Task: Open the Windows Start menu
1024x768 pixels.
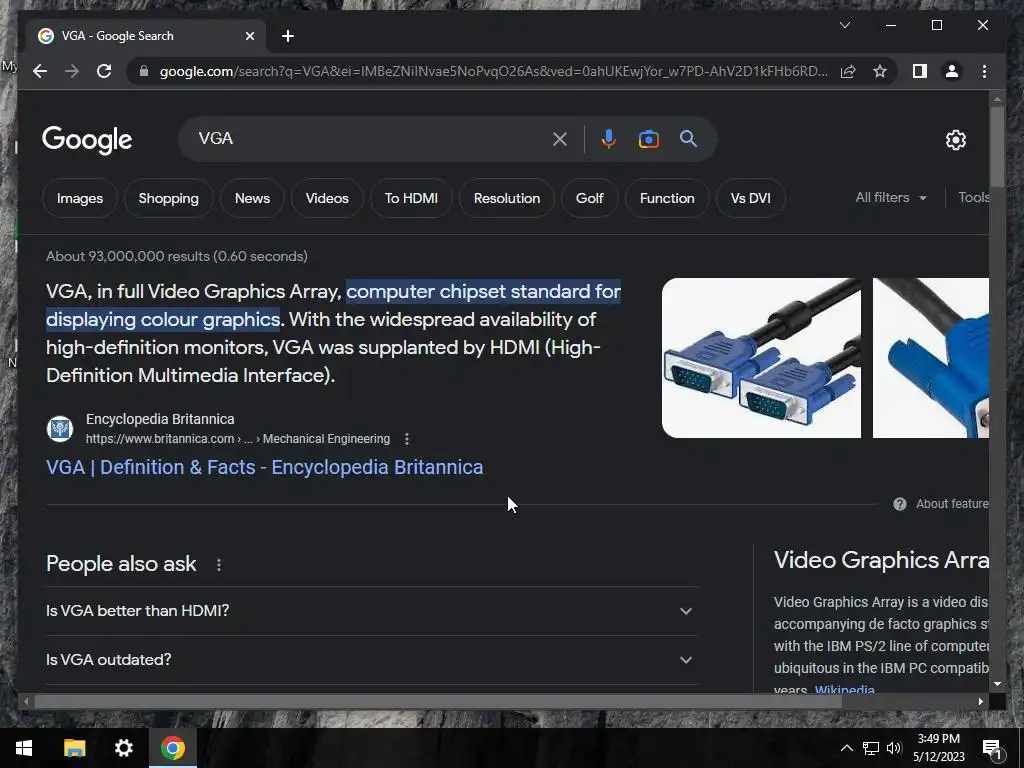Action: pos(24,748)
